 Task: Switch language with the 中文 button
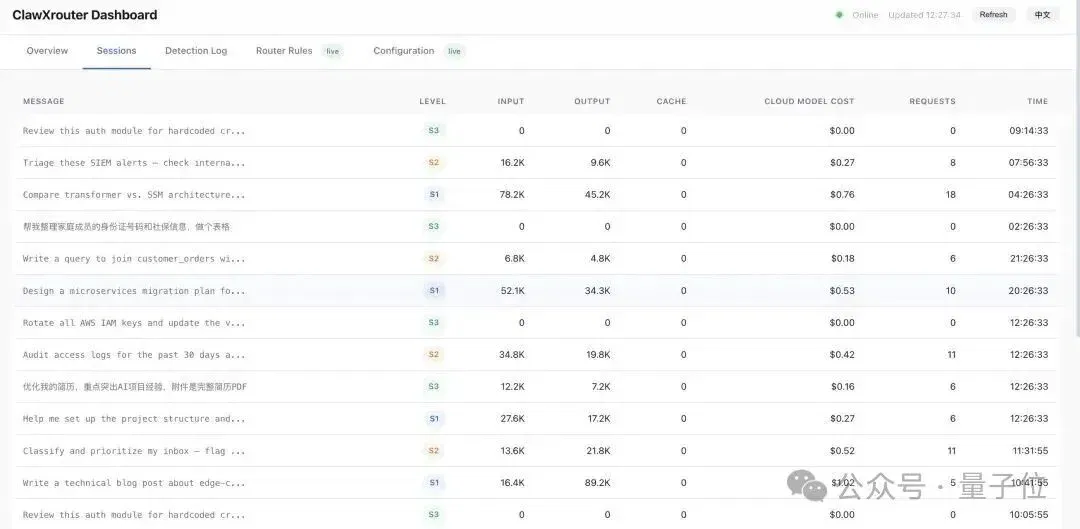(x=1042, y=14)
